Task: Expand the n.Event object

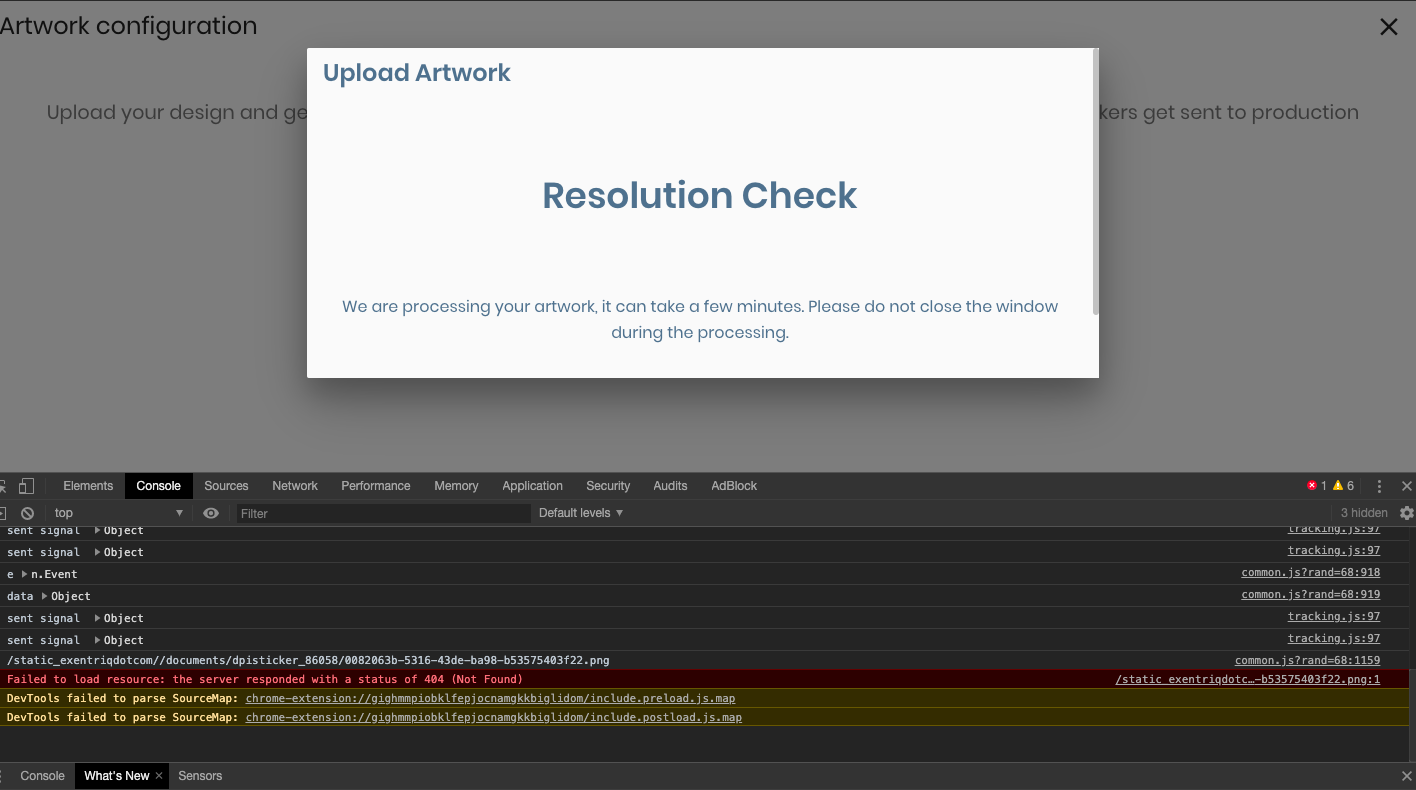Action: pos(25,574)
